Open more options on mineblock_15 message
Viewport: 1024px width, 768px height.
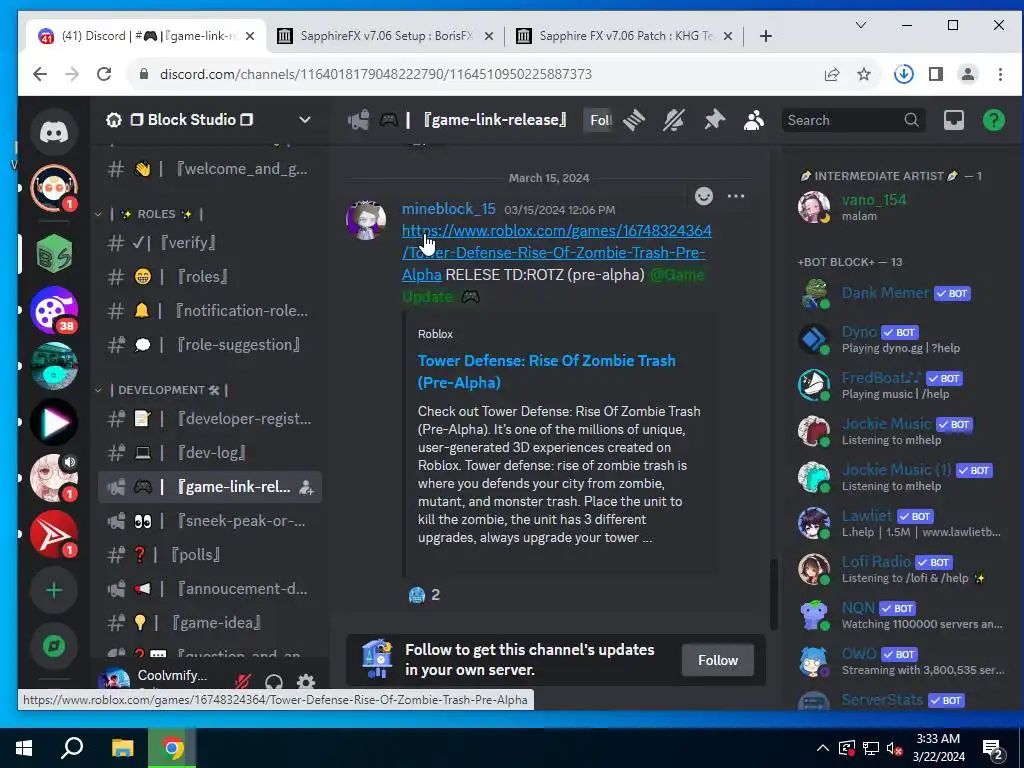tap(736, 196)
